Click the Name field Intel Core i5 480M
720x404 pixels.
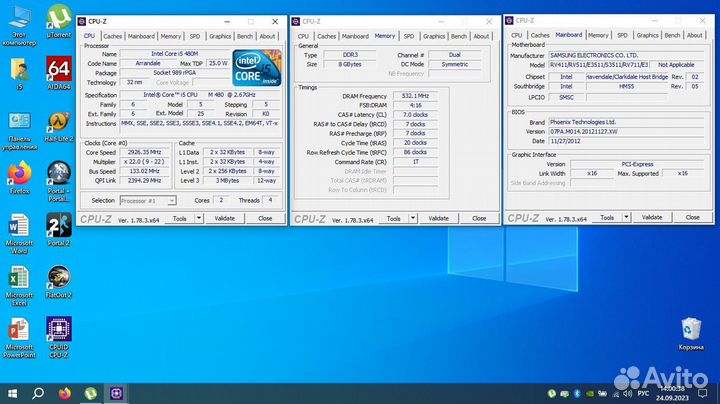click(x=174, y=54)
